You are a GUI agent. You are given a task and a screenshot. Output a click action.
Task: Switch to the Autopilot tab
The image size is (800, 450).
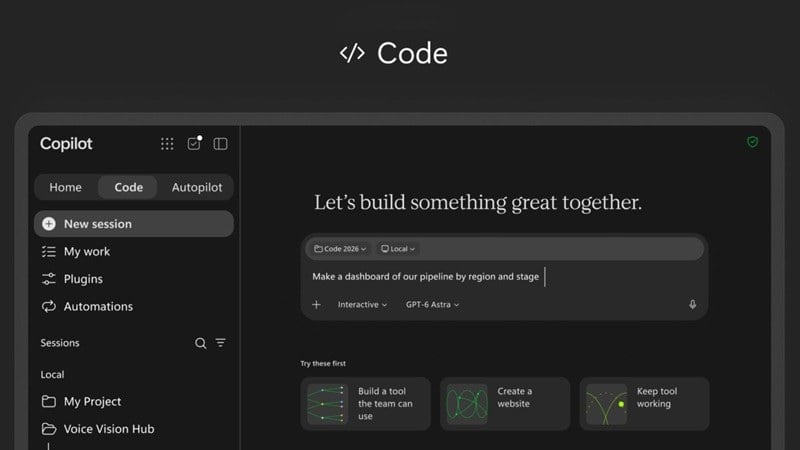point(197,187)
